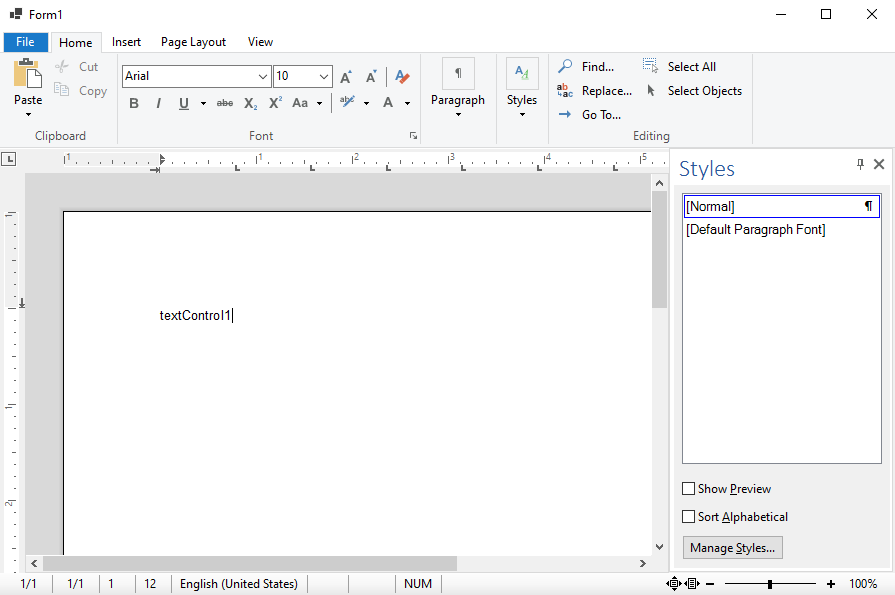Apply font color A button
This screenshot has width=895, height=595.
(x=388, y=103)
